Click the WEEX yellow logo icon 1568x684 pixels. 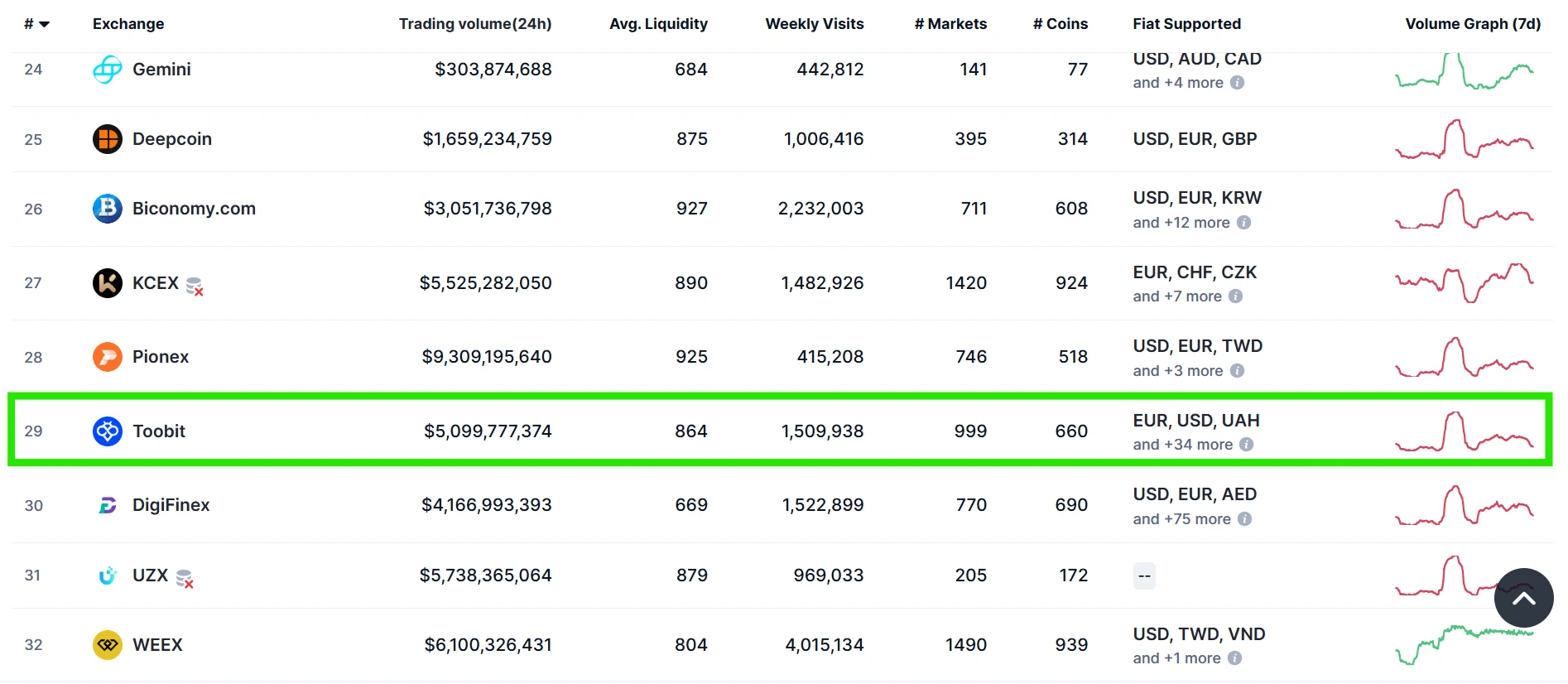[x=108, y=645]
